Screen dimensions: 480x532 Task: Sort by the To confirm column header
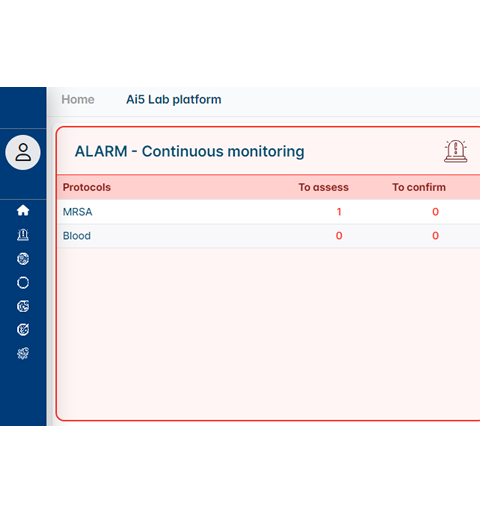pyautogui.click(x=419, y=187)
